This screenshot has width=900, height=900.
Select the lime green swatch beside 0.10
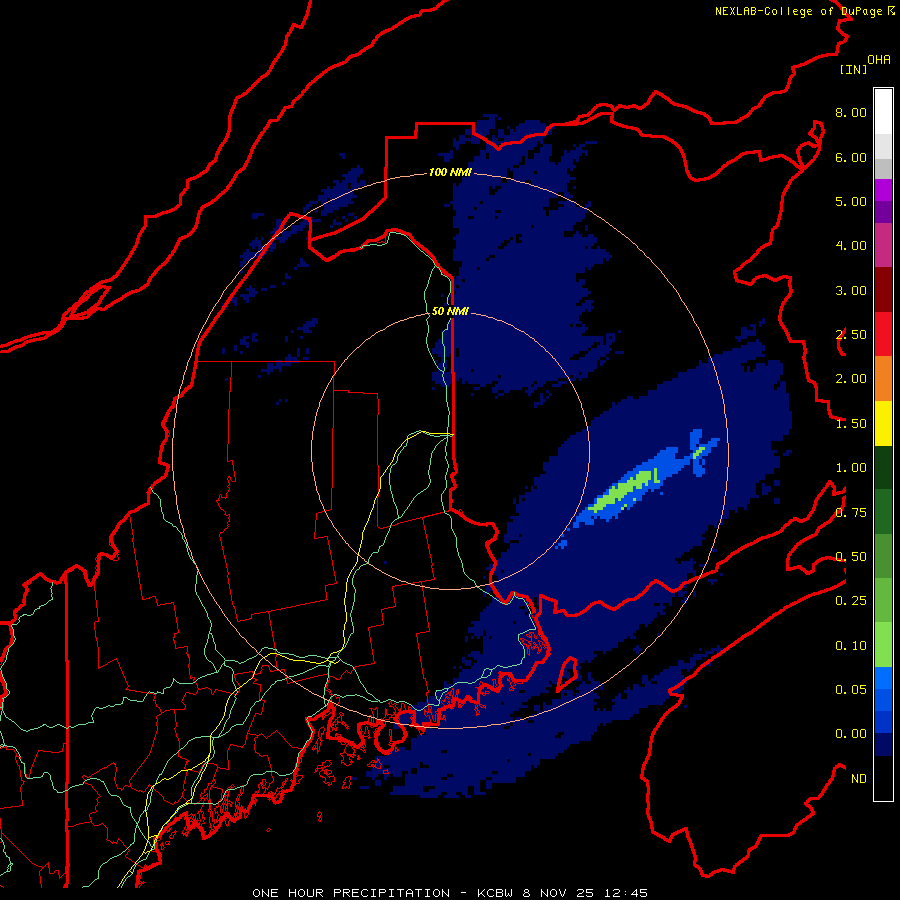(883, 645)
